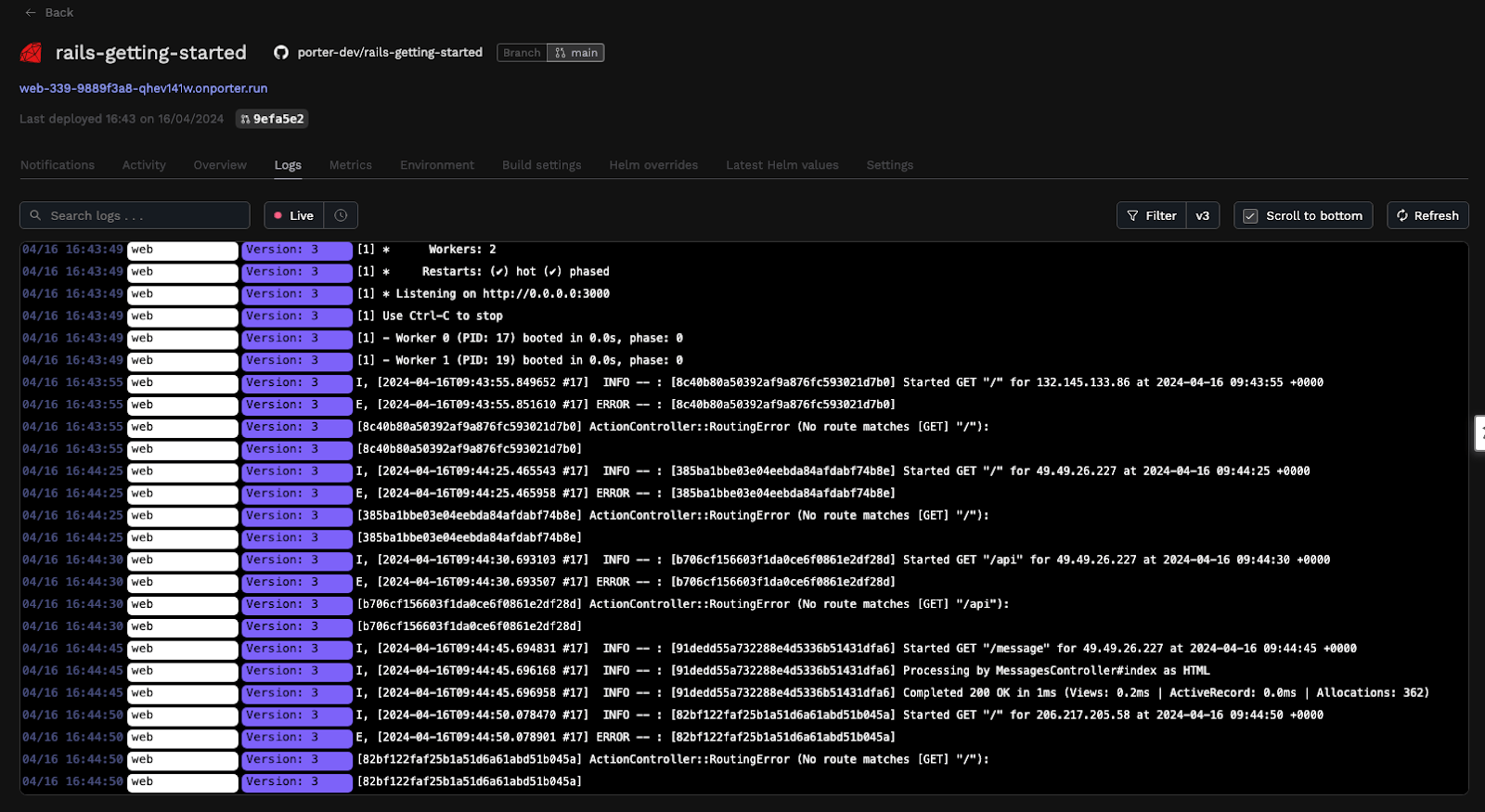Screen dimensions: 1485x812
Task: Click the magnifier icon in the log search
Action: point(35,215)
